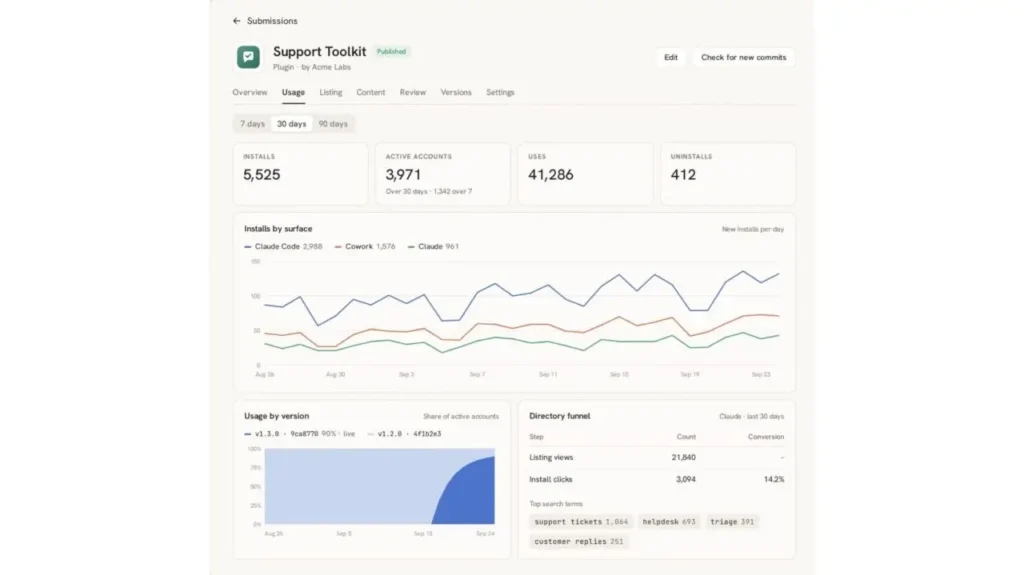
Task: Switch to the Listing tab
Action: [330, 92]
